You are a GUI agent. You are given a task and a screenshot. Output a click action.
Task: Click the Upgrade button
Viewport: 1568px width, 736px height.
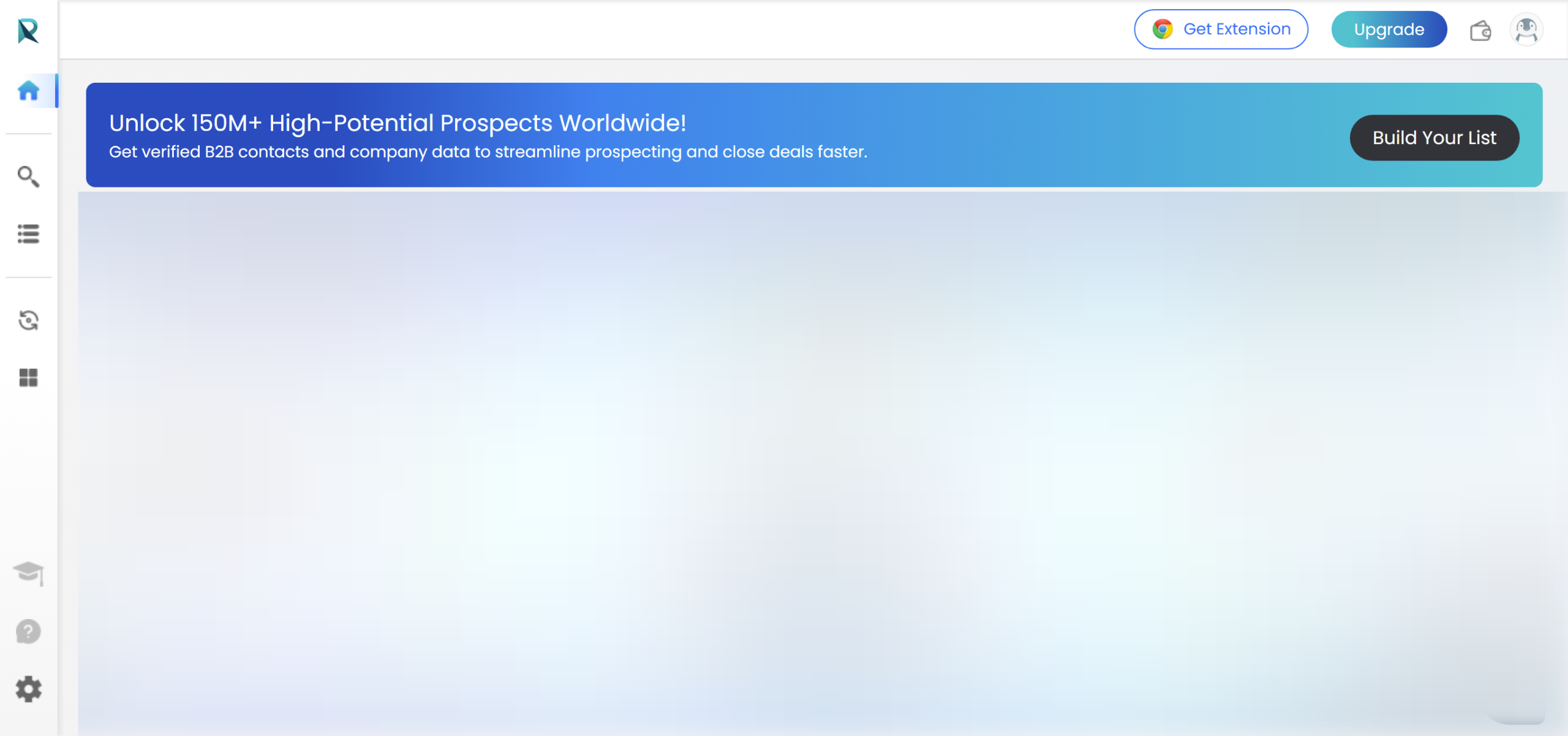1389,29
